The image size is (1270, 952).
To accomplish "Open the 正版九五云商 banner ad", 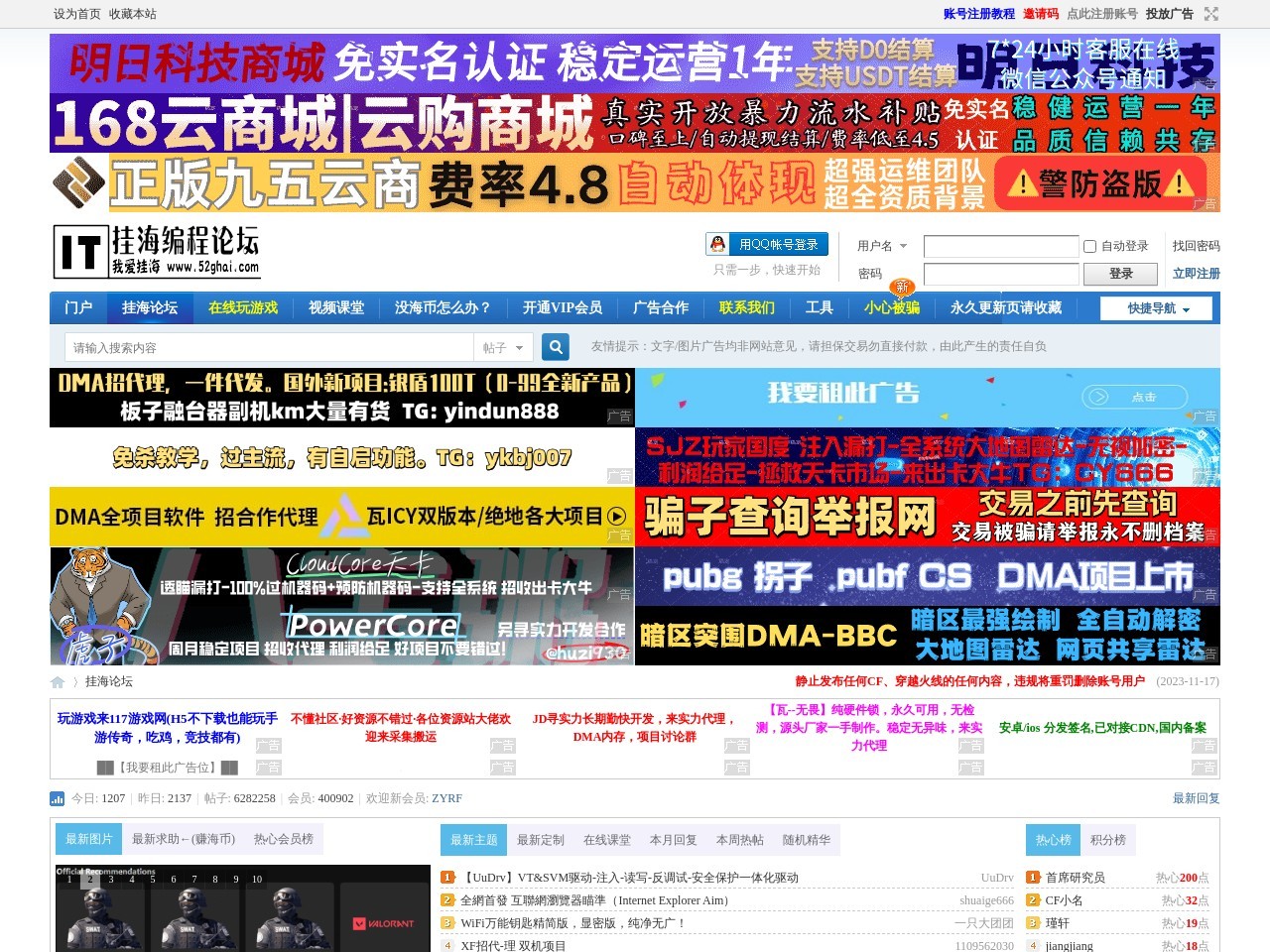I will click(635, 182).
